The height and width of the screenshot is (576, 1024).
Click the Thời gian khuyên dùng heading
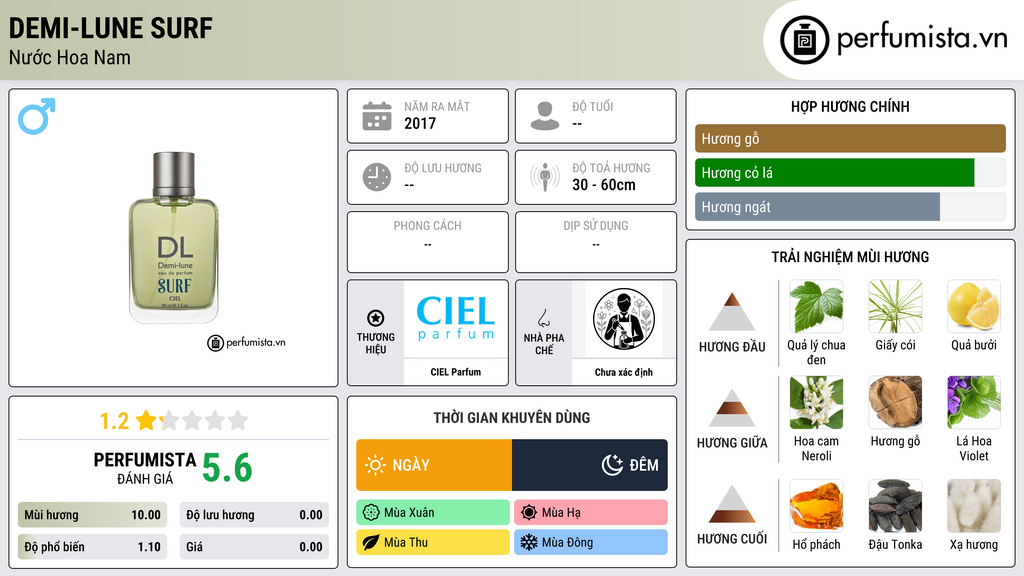[512, 417]
